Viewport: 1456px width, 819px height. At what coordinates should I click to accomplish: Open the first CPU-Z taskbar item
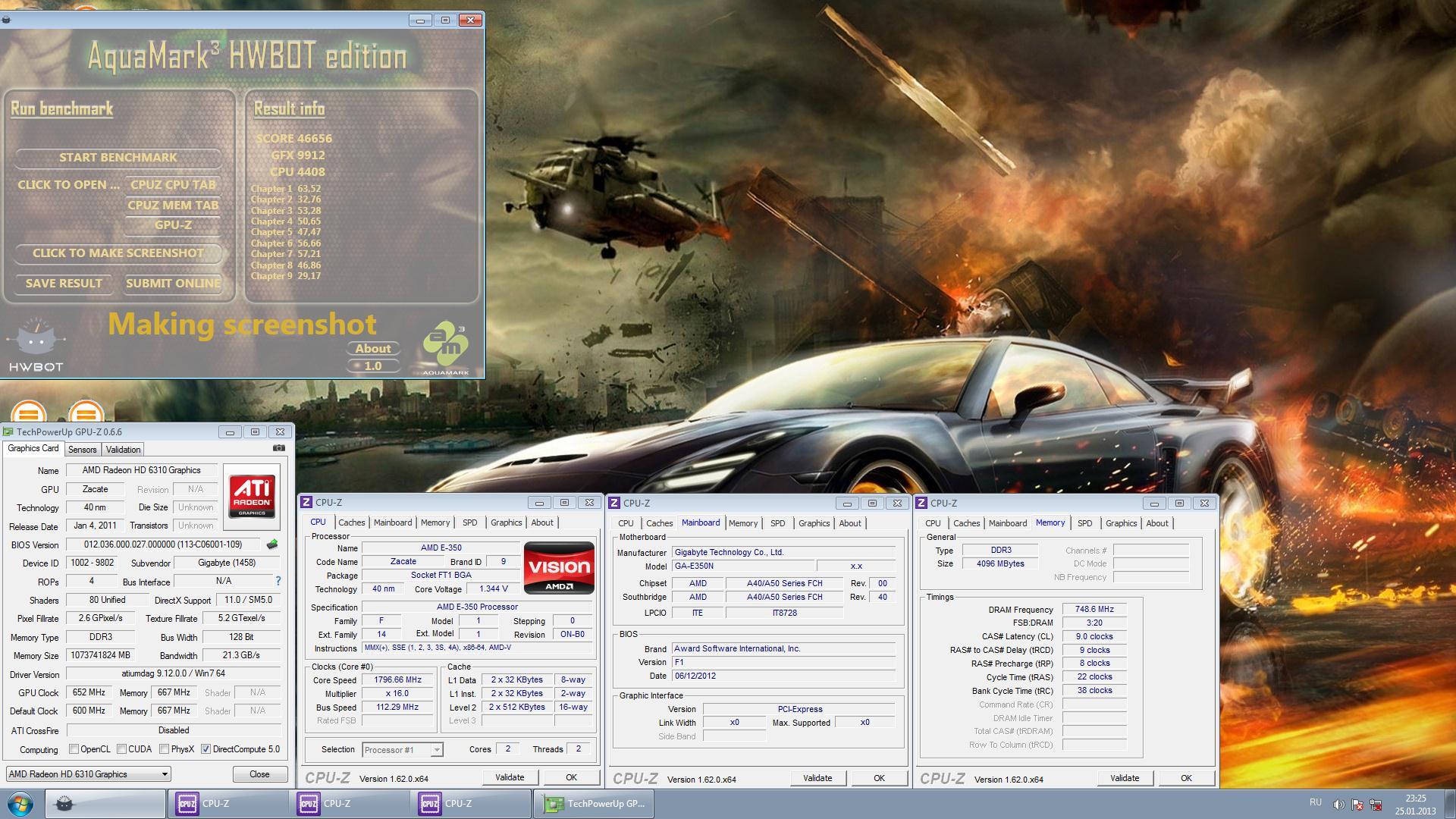tap(227, 804)
